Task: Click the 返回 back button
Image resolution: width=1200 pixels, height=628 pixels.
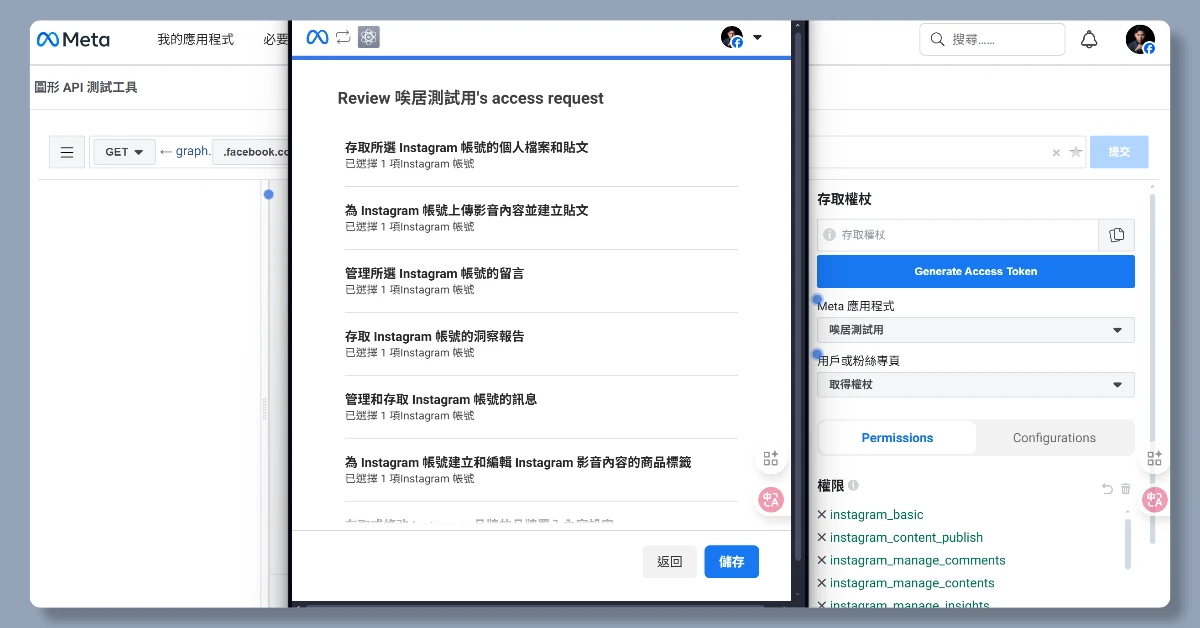Action: [670, 562]
